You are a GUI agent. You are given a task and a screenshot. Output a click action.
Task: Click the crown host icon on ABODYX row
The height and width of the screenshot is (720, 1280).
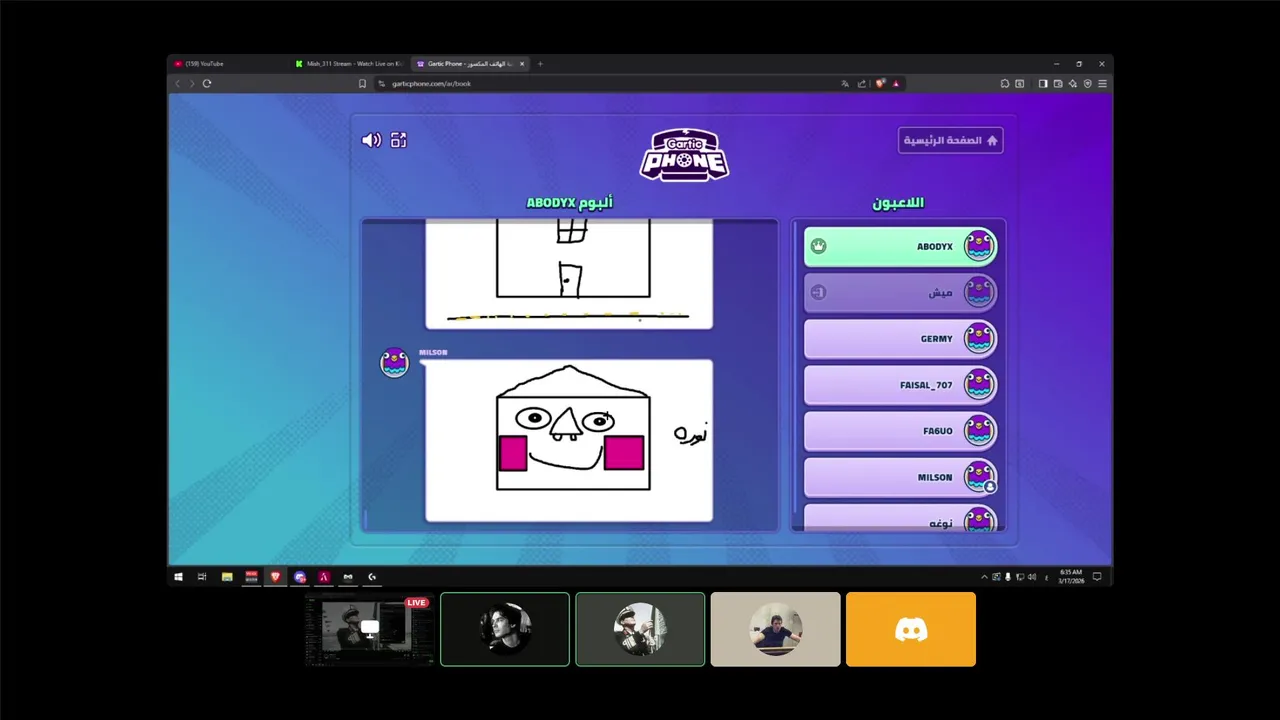point(819,246)
